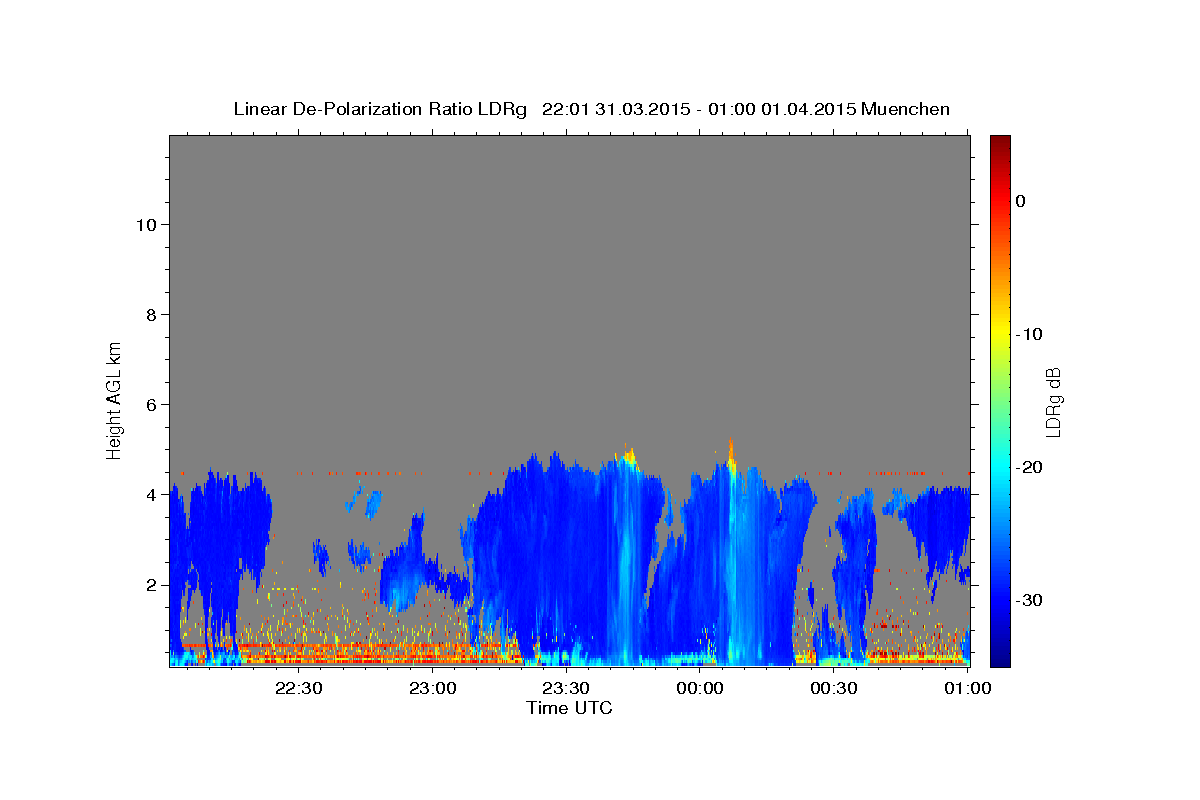Viewport: 1200px width, 800px height.
Task: Click the "LDRg dB" colorbar label
Action: tap(1052, 402)
